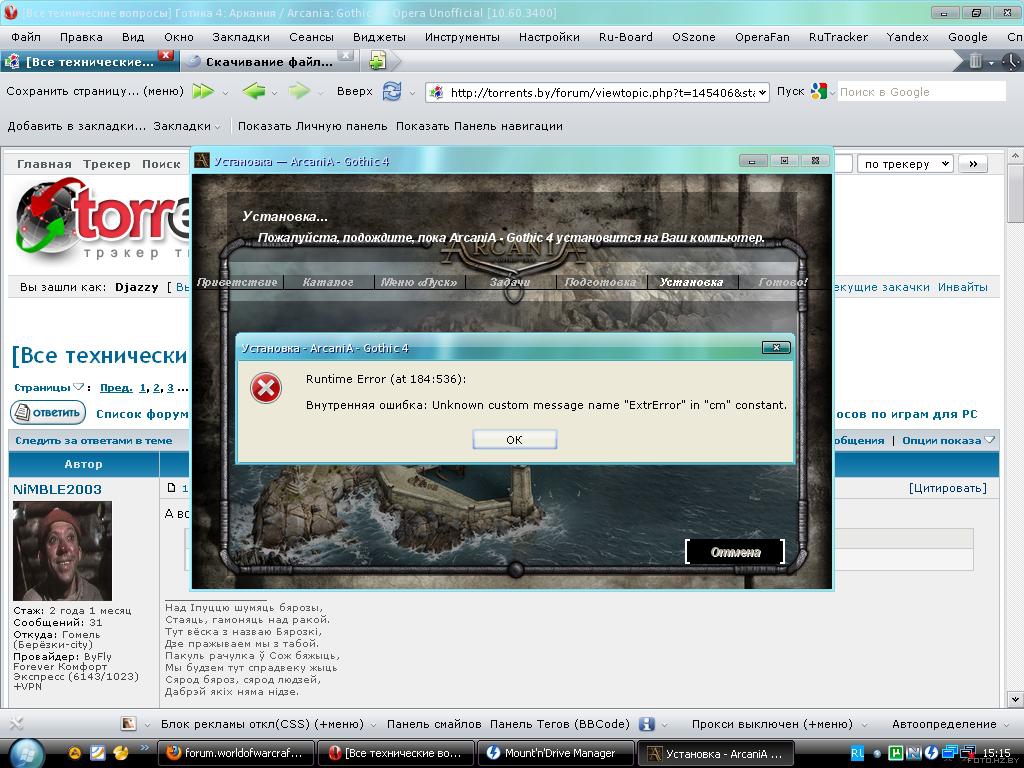The image size is (1024, 768).
Task: Go forward with the green right arrow
Action: (x=299, y=91)
